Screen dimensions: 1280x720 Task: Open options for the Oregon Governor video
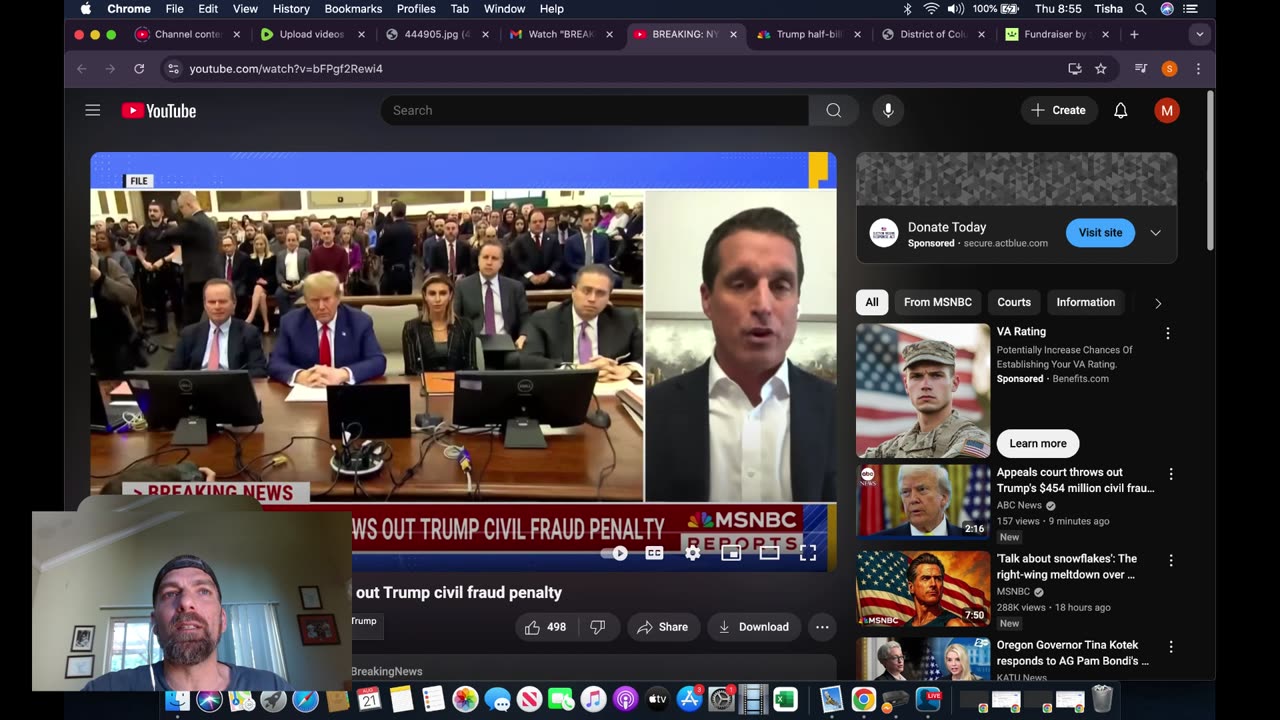click(1171, 647)
